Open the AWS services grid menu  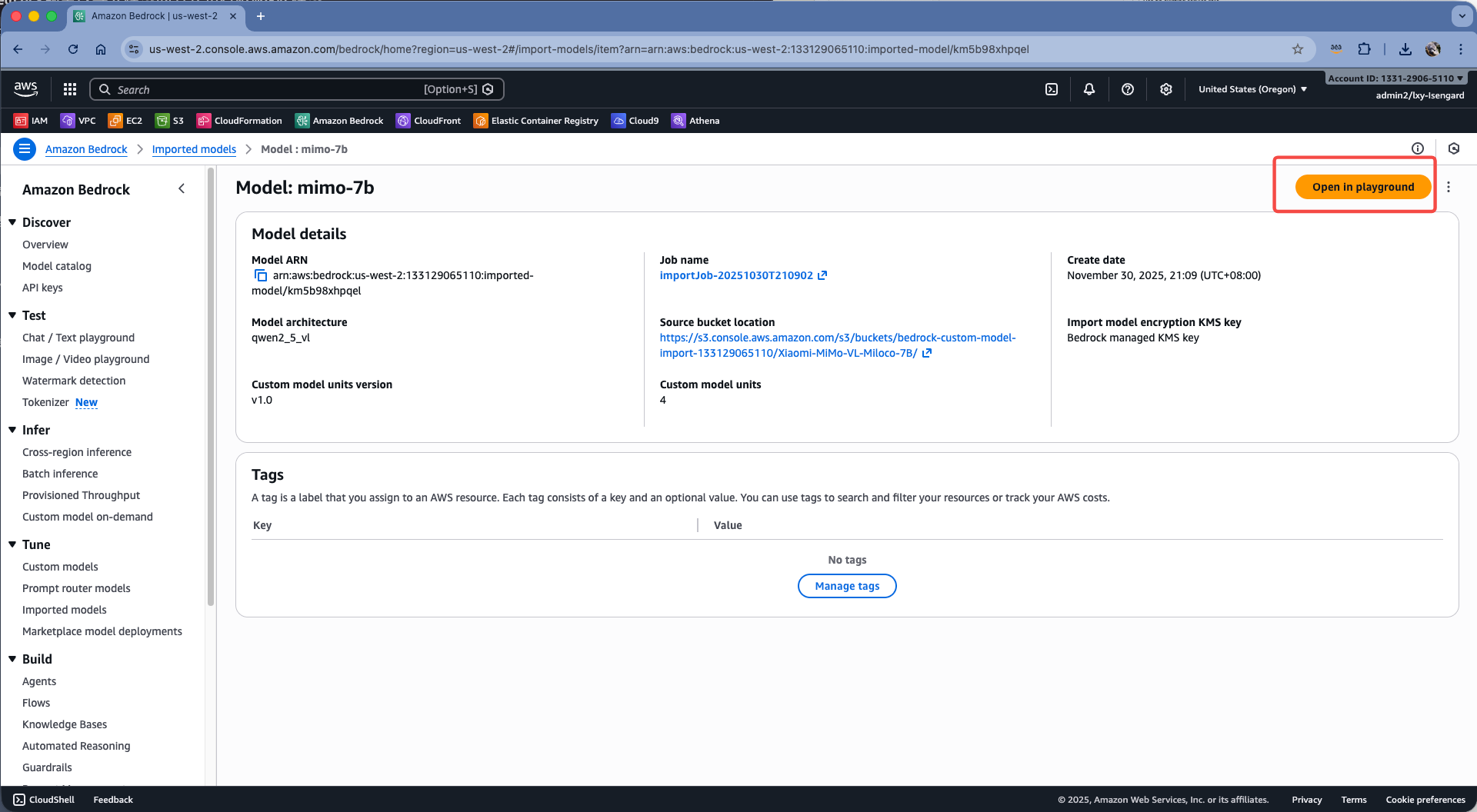pos(70,89)
